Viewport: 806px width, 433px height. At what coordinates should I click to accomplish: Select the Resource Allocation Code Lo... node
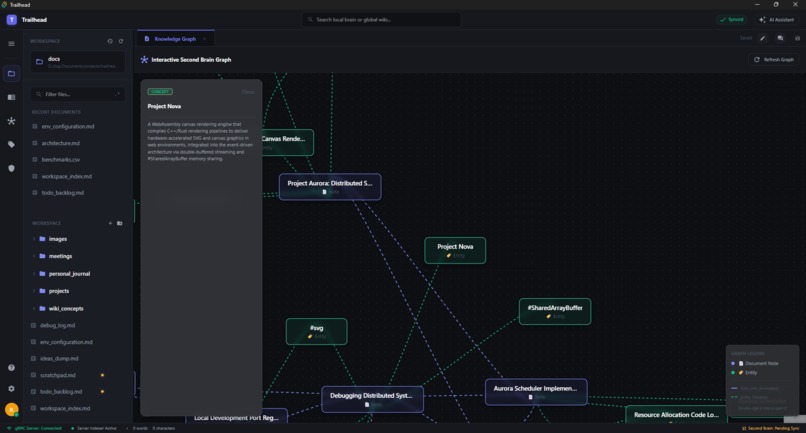(676, 415)
